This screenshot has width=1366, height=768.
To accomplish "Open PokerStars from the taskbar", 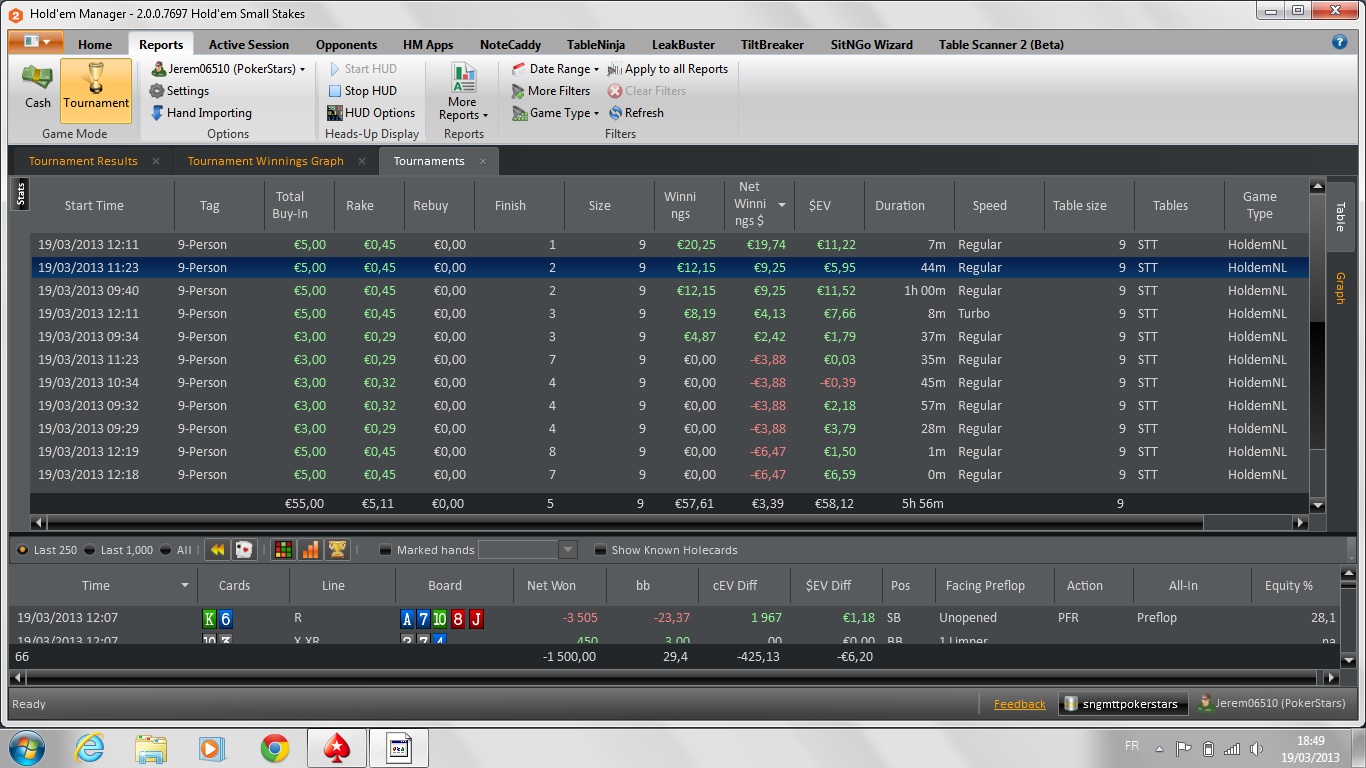I will click(337, 748).
